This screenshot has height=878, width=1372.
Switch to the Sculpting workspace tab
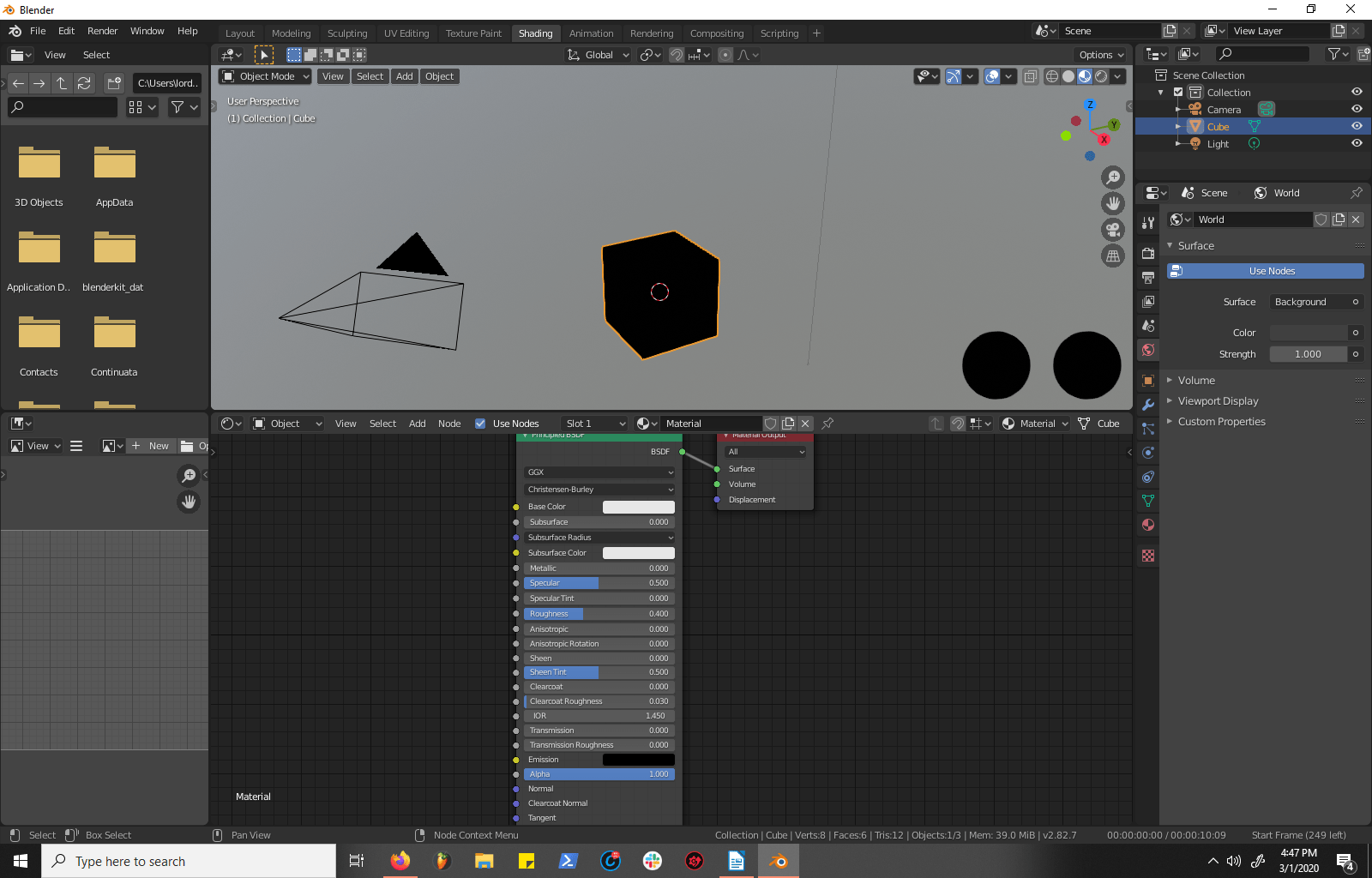347,33
